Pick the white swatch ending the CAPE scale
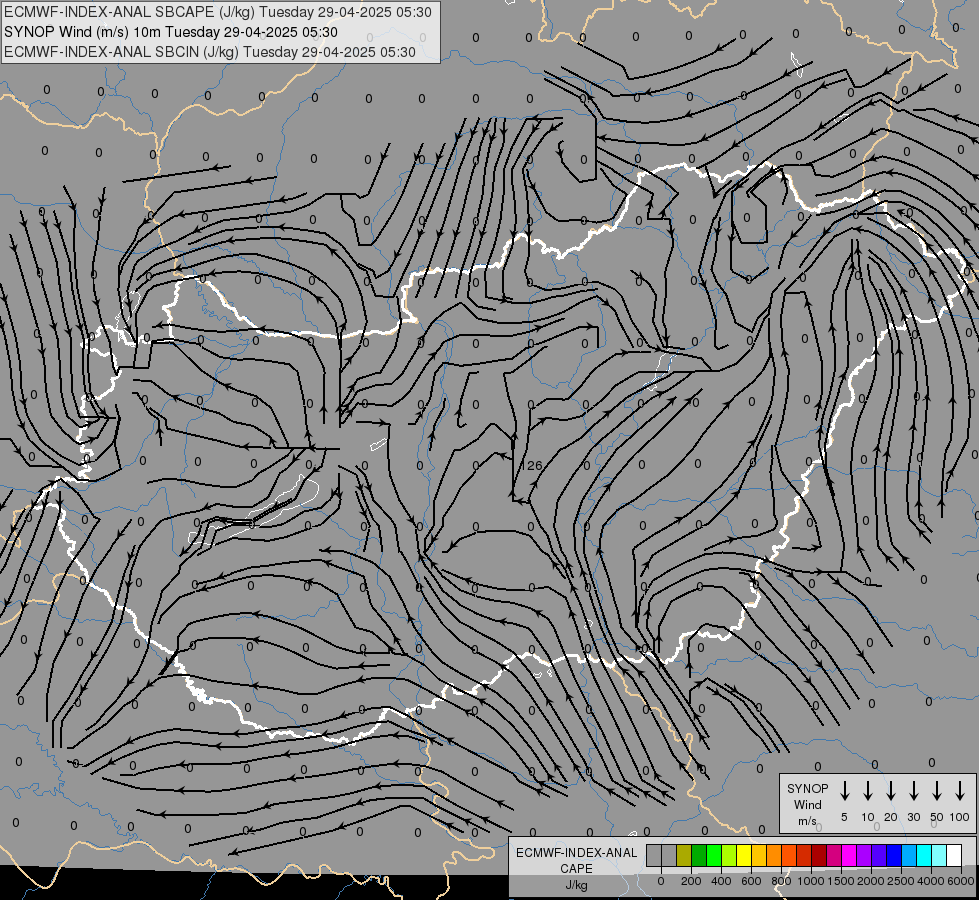 [955, 855]
